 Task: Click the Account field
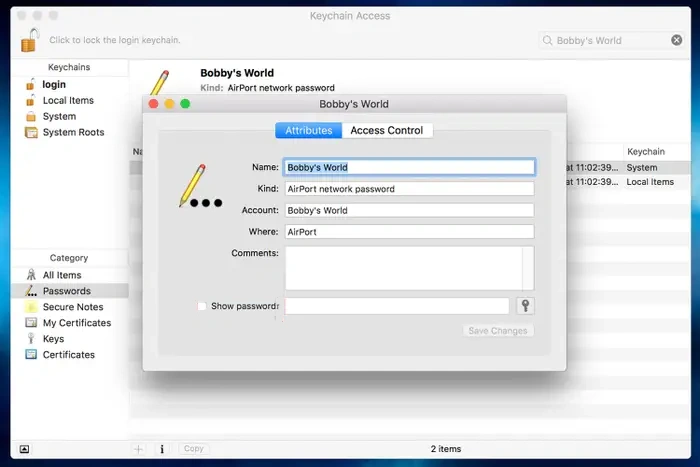[409, 210]
